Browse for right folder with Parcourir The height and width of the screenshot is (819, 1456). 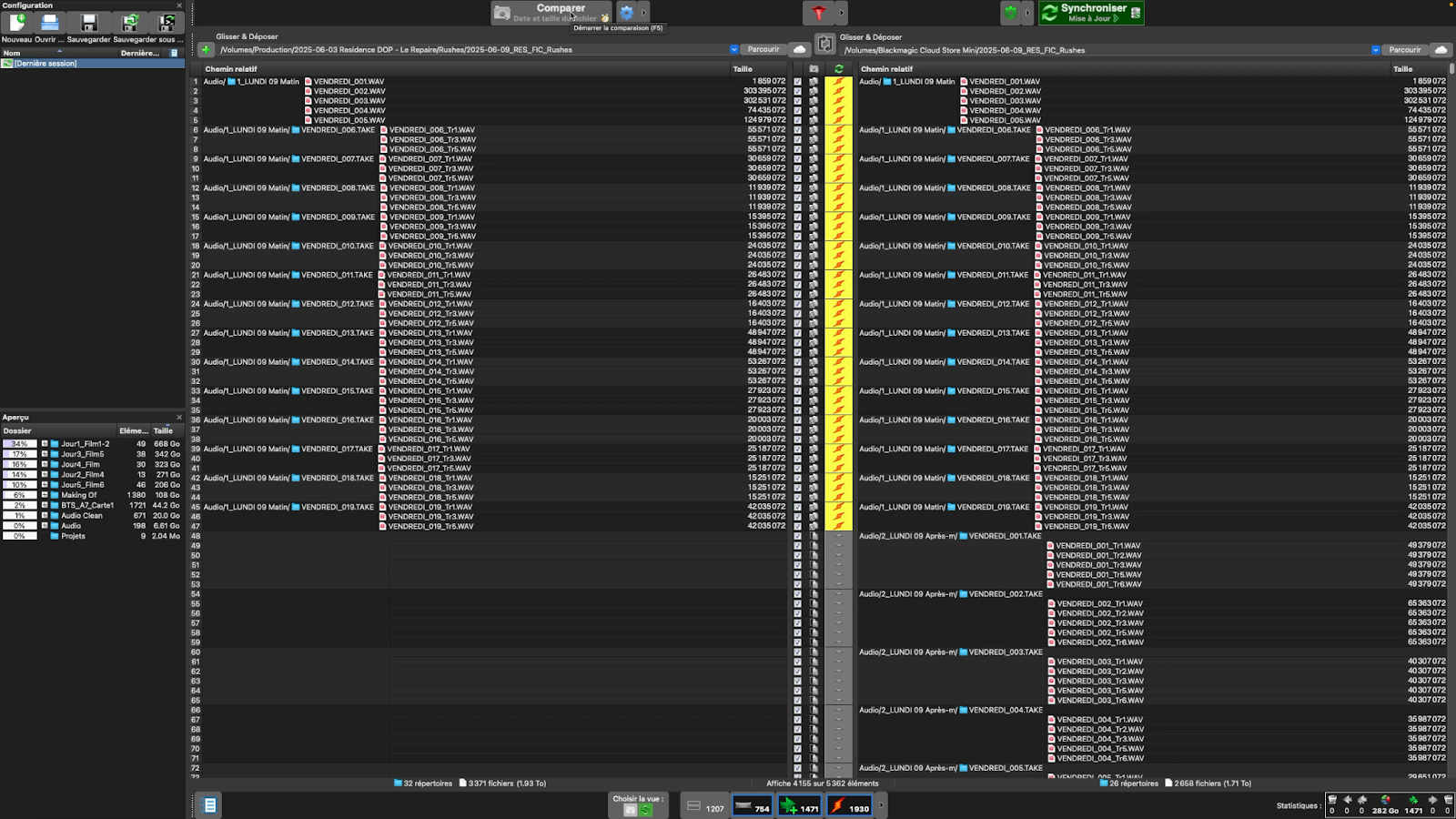click(1405, 49)
